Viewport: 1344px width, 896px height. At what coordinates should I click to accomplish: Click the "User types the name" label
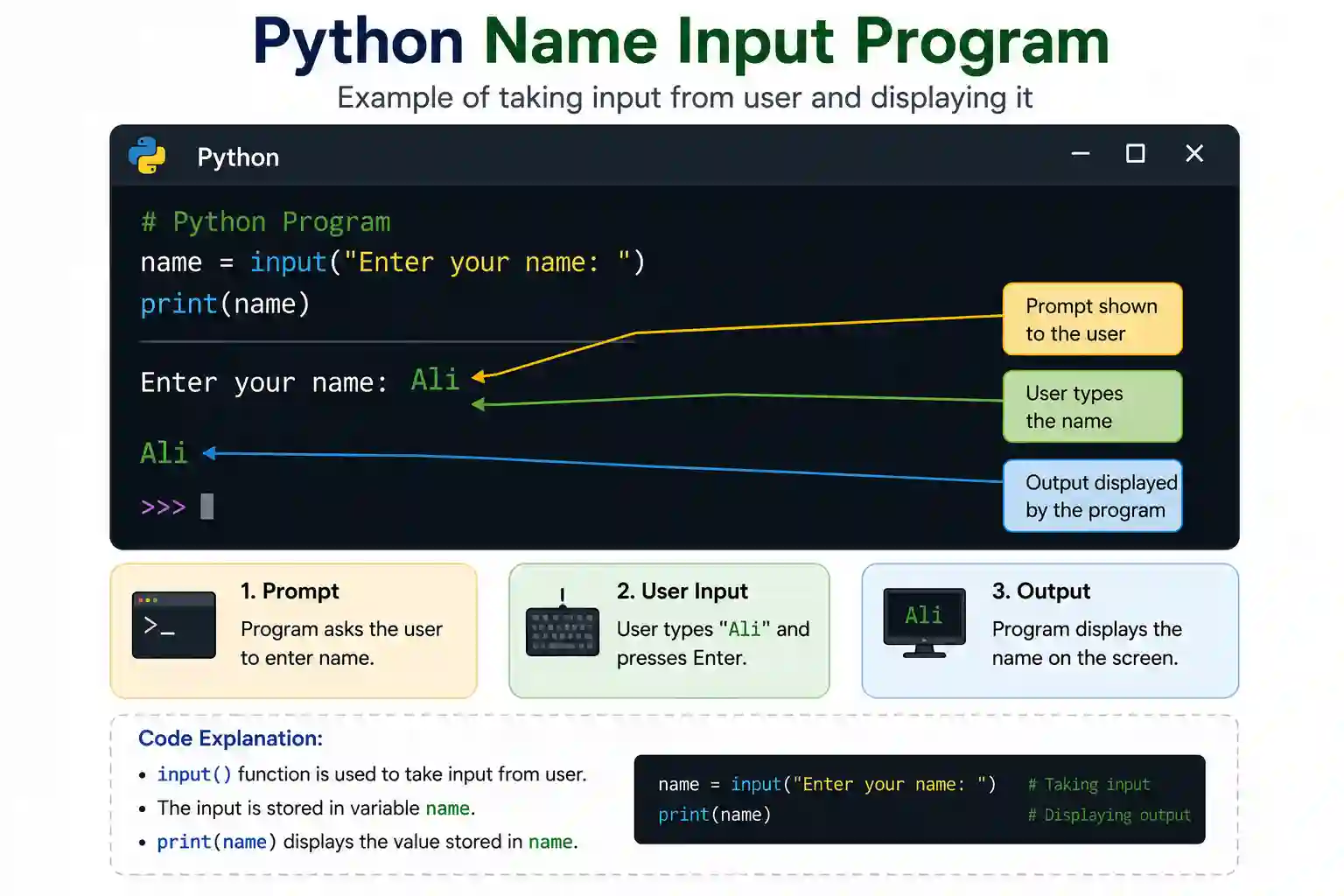(1092, 407)
